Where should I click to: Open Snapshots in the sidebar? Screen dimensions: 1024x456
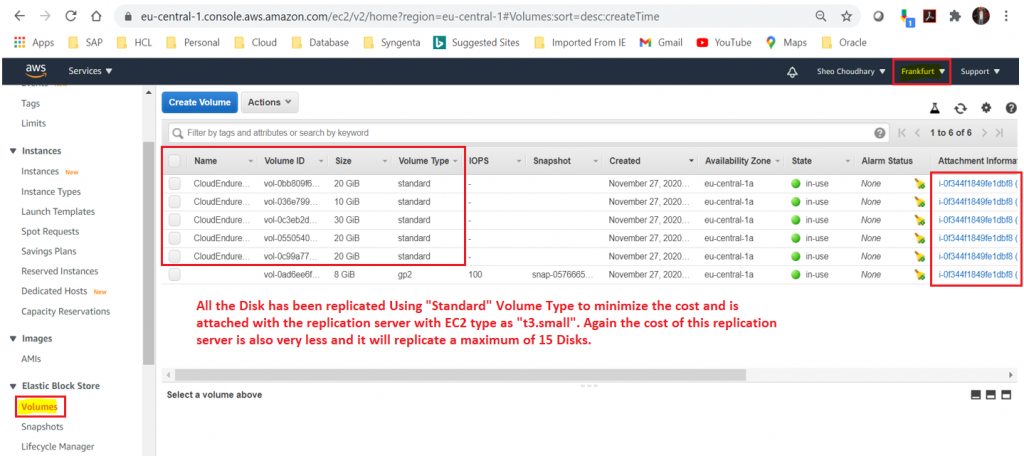pos(42,427)
